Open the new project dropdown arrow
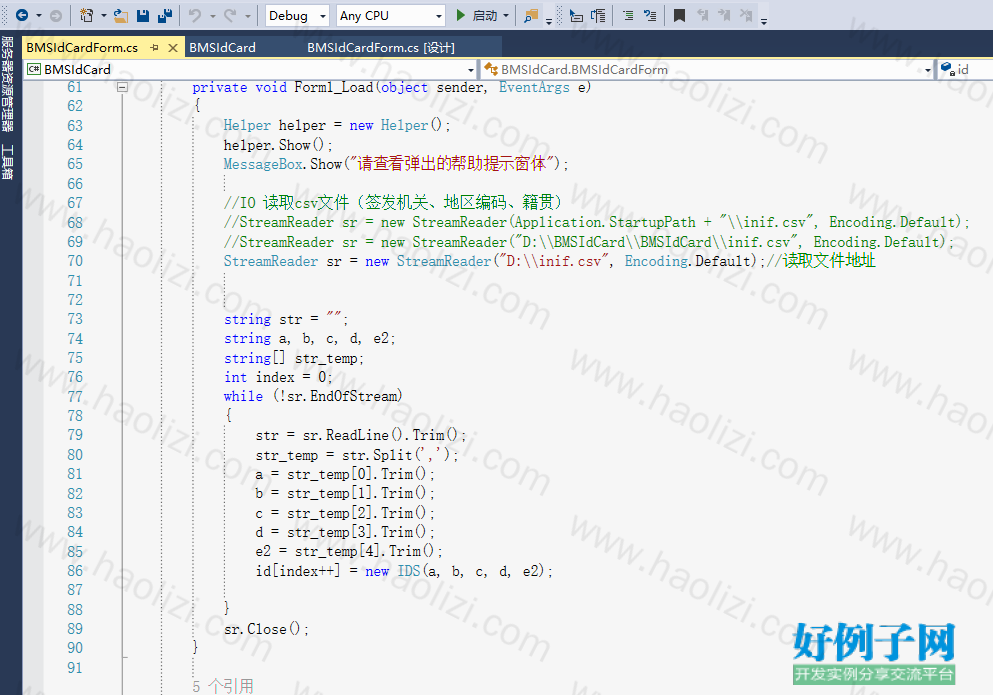 (103, 15)
